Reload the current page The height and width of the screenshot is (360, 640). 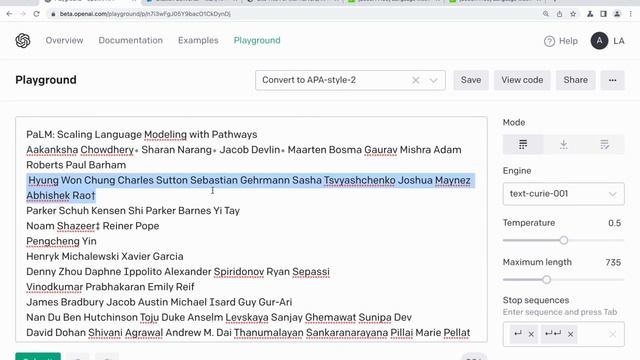click(x=36, y=14)
